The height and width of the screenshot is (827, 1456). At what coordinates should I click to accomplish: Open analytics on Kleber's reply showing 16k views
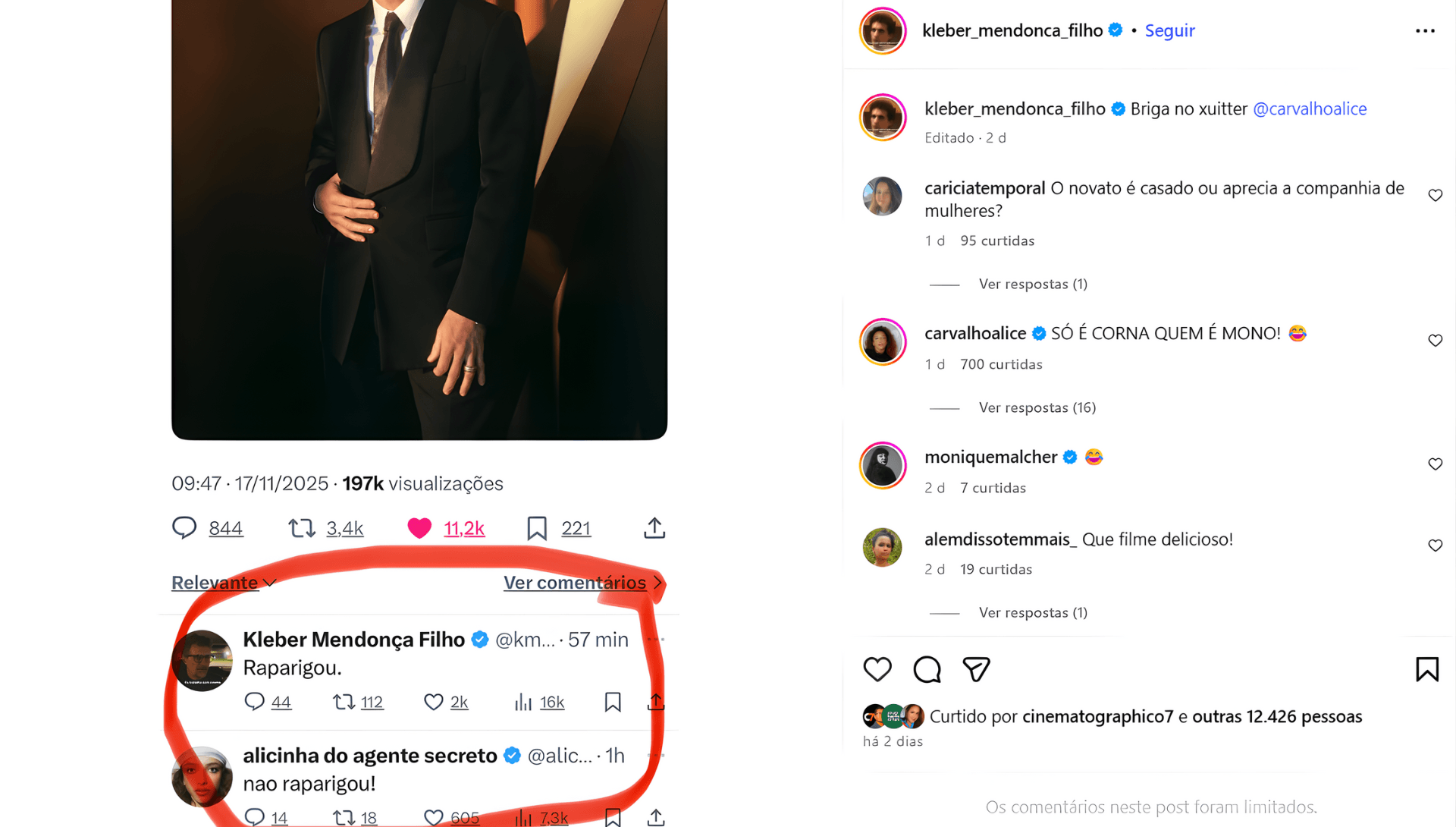pyautogui.click(x=523, y=702)
